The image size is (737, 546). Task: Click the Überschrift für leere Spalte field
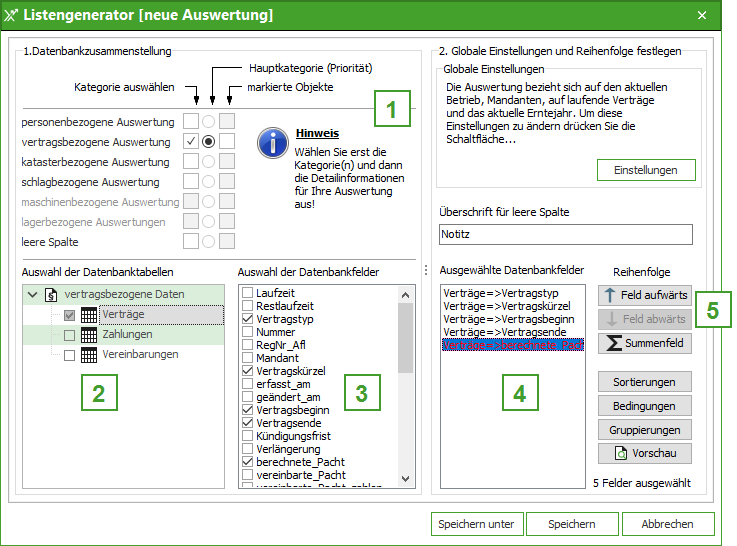565,234
